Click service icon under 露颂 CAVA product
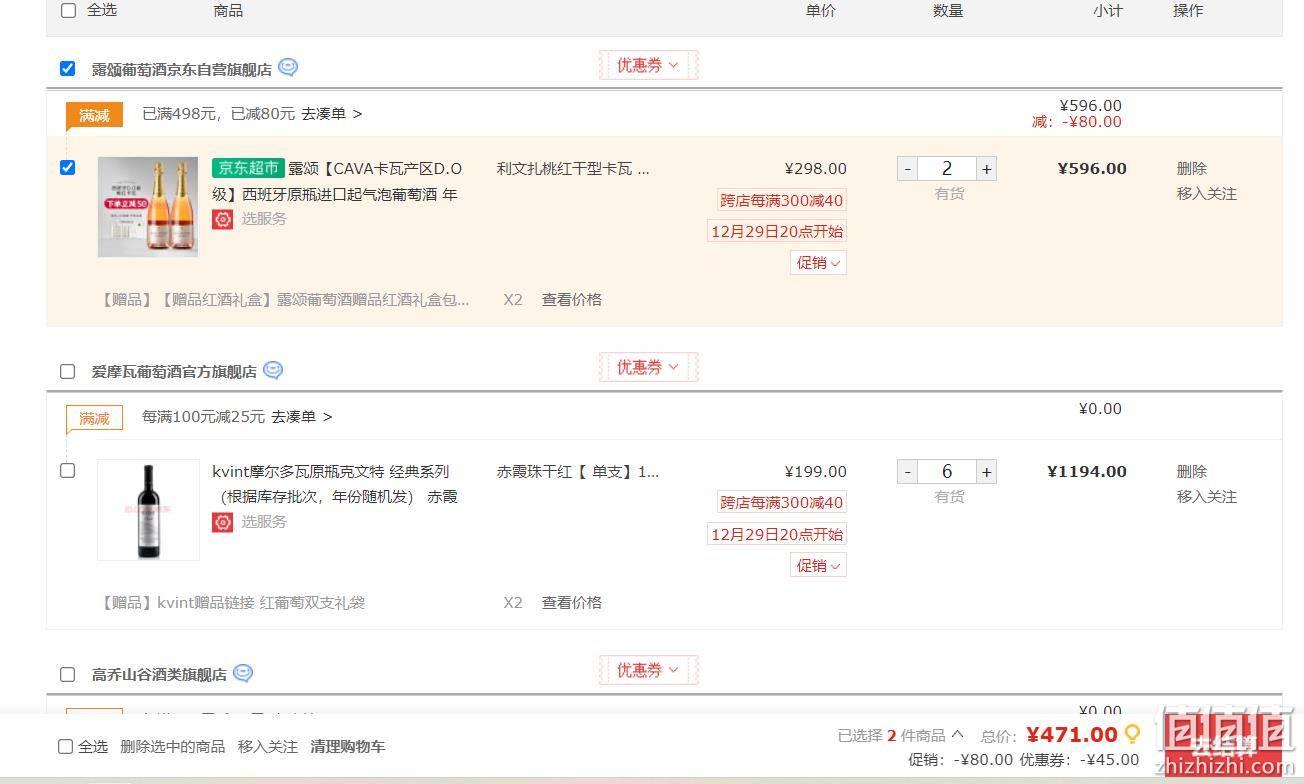This screenshot has width=1304, height=784. click(222, 219)
